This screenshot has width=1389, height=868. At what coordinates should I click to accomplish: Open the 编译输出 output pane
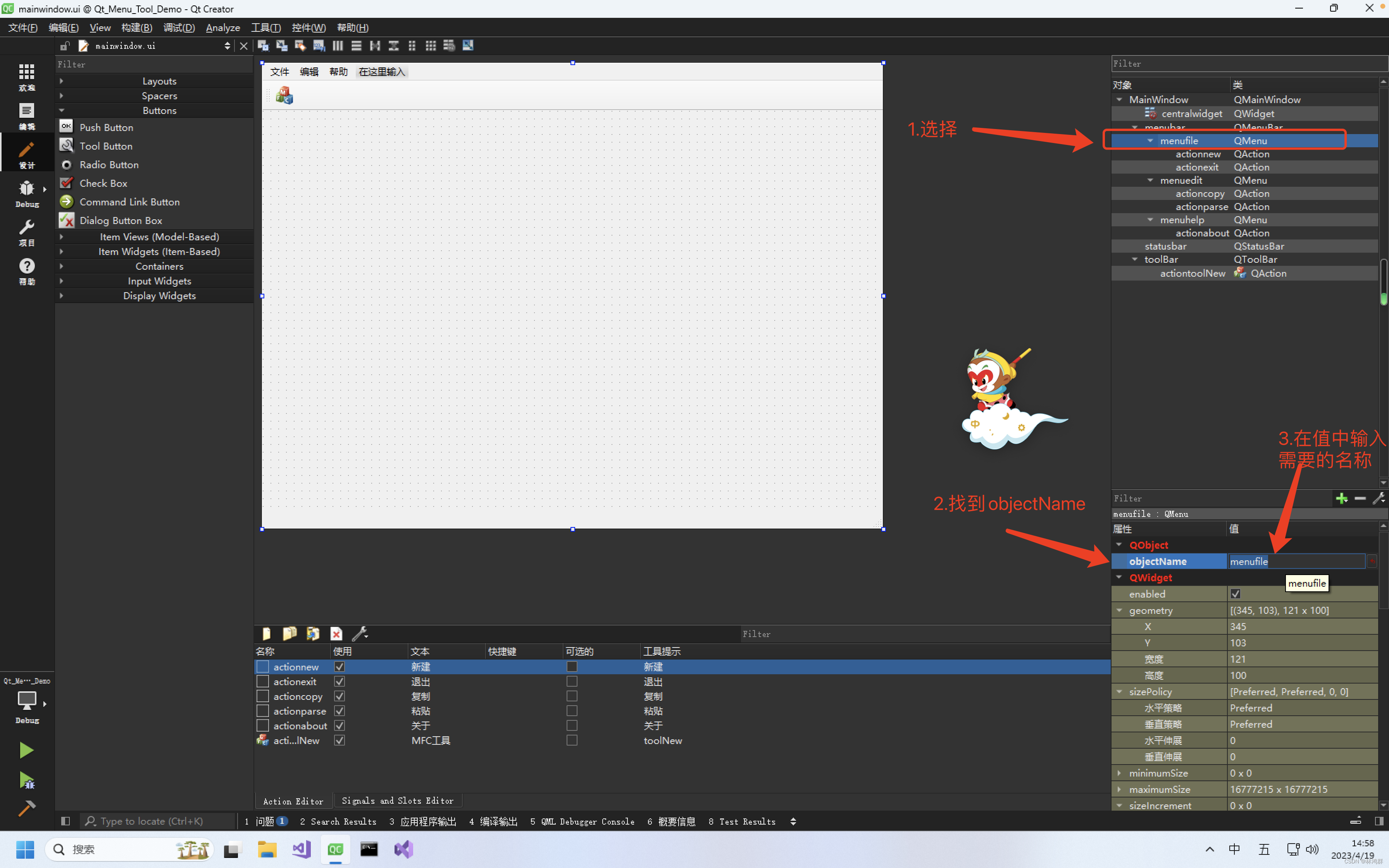point(493,821)
